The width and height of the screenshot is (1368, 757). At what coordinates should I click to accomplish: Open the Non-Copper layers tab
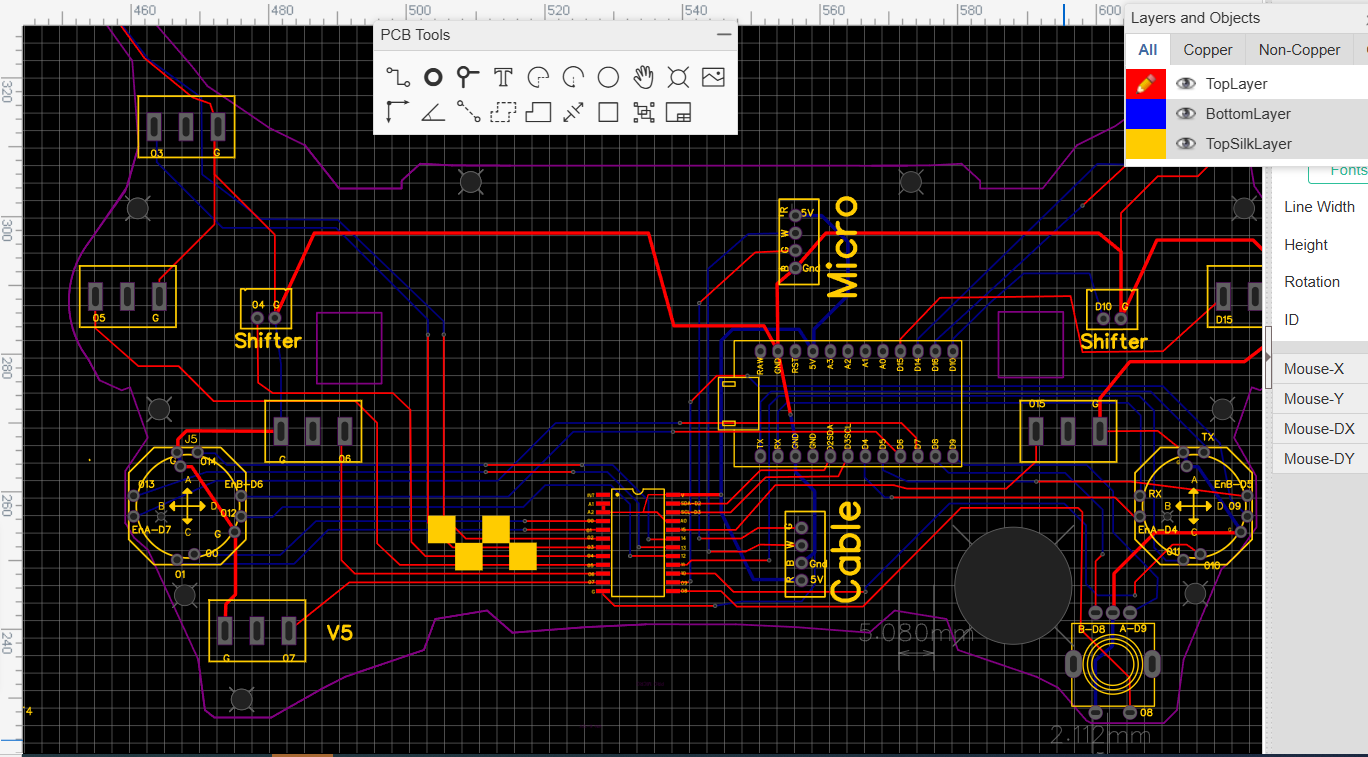pyautogui.click(x=1299, y=50)
